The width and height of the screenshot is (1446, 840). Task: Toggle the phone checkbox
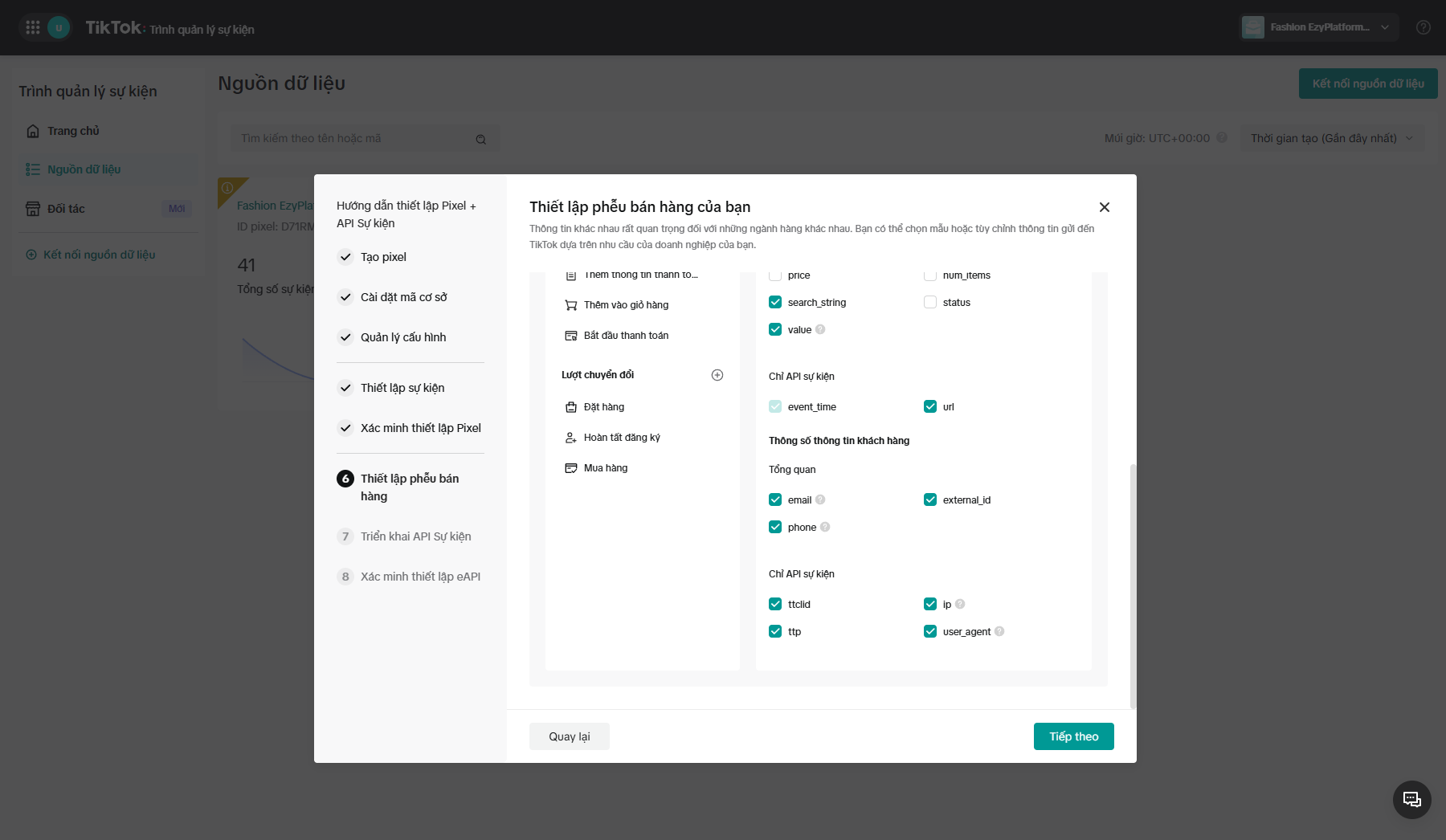point(775,527)
